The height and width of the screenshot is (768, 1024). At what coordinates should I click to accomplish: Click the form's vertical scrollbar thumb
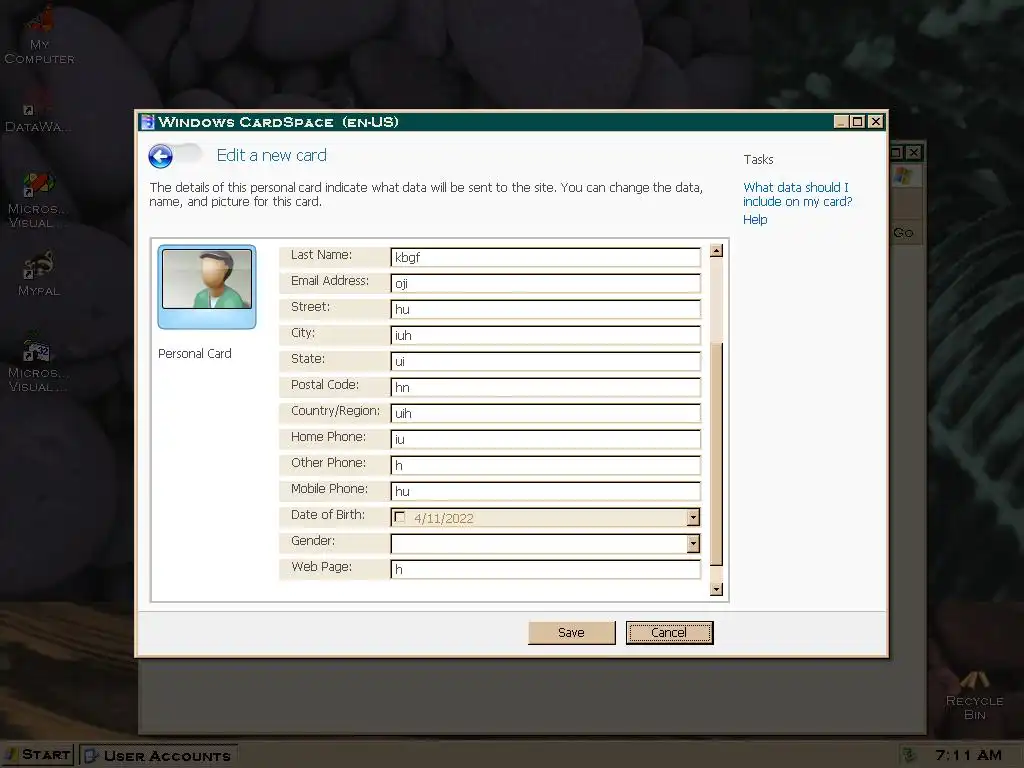click(716, 454)
